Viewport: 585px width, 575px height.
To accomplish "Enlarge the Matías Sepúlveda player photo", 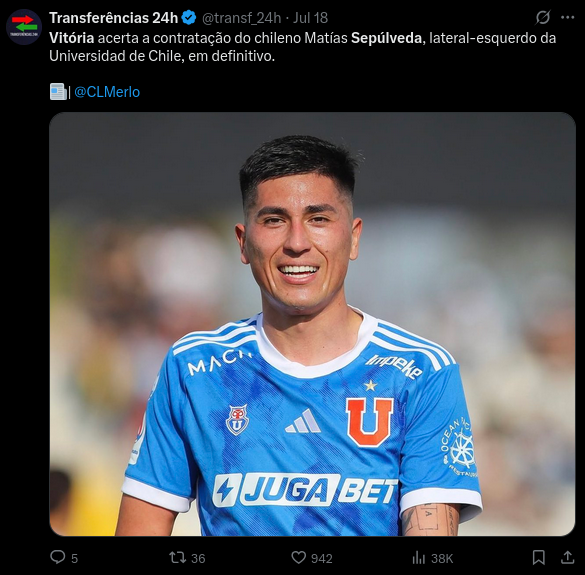I will [312, 324].
